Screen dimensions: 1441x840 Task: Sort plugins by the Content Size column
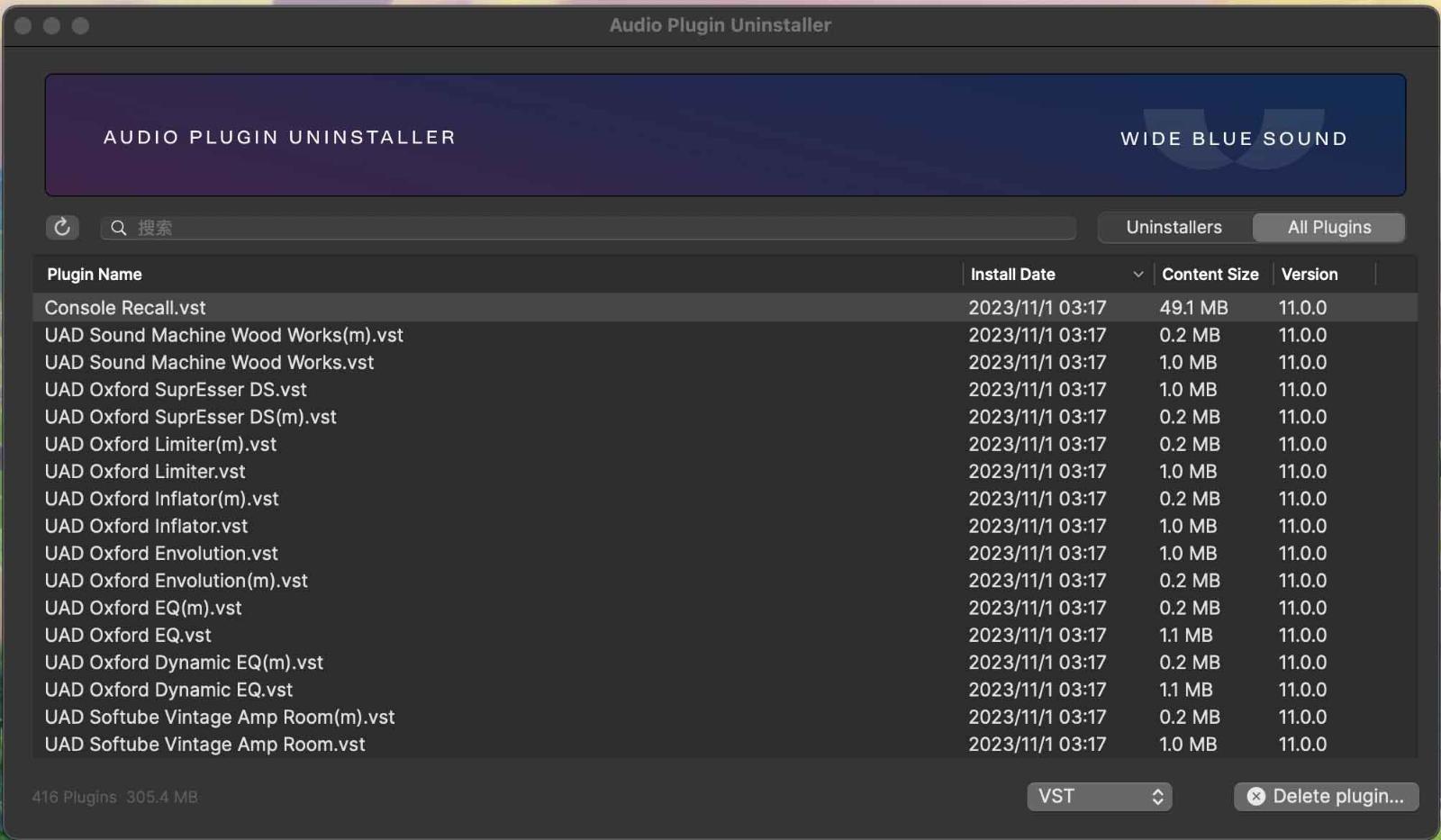point(1210,274)
